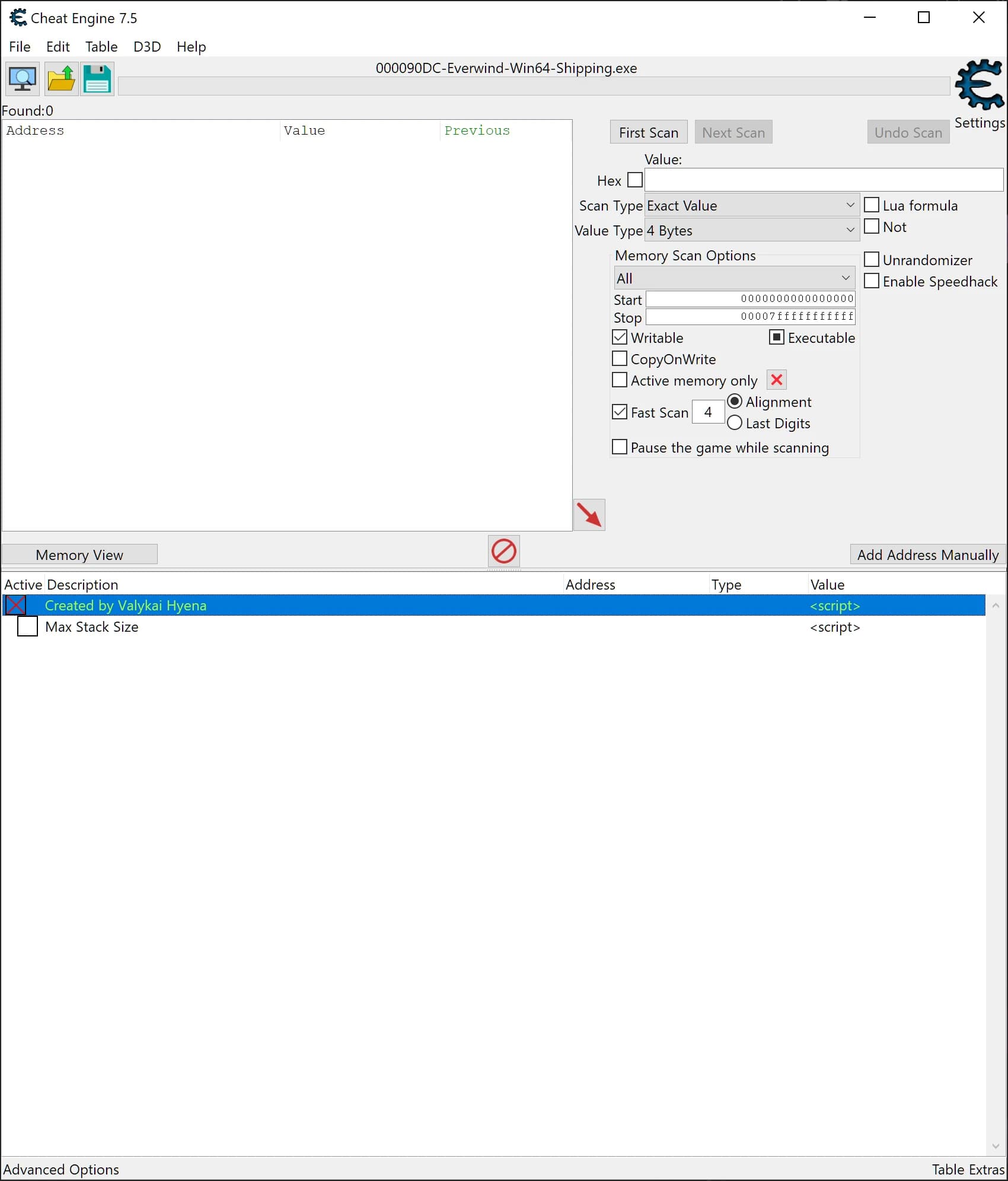Screen dimensions: 1008x1181
Task: Click into the scan Value input field
Action: (x=824, y=180)
